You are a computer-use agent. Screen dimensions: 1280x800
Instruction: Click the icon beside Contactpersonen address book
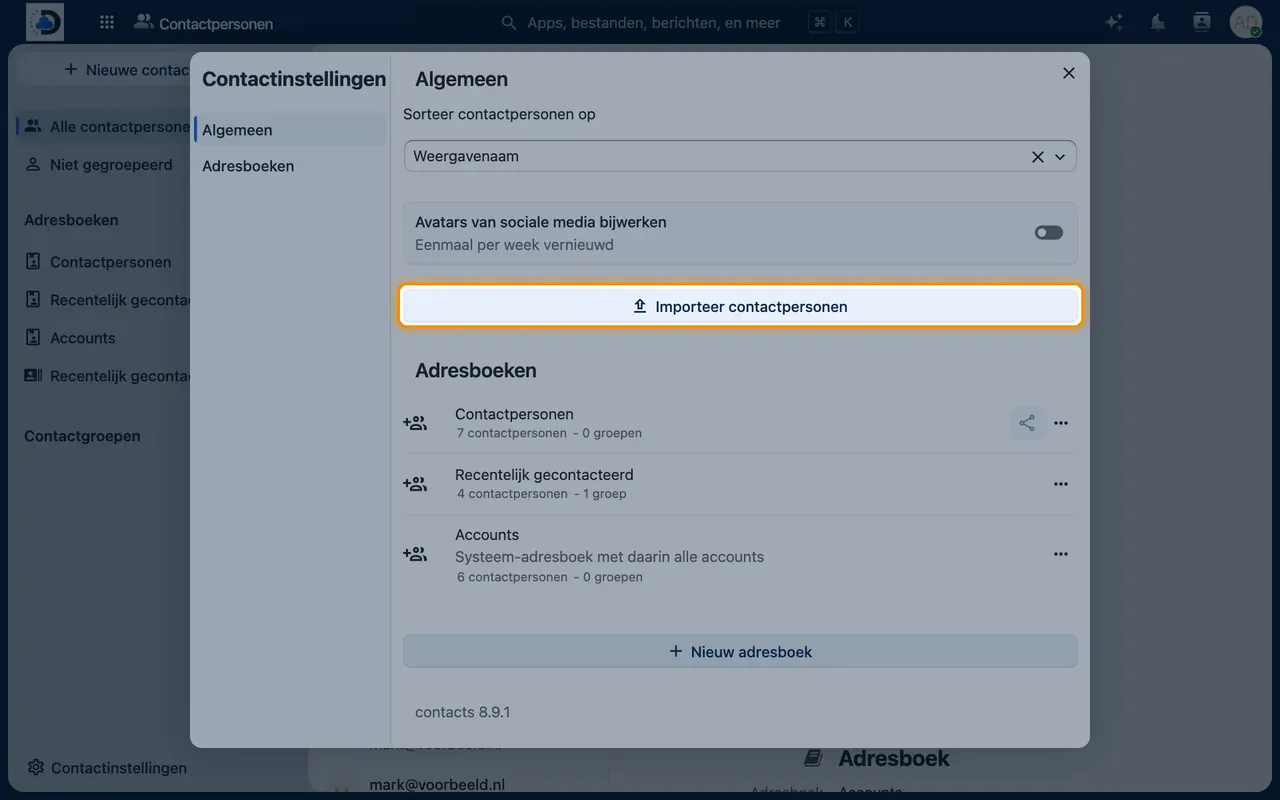point(415,423)
